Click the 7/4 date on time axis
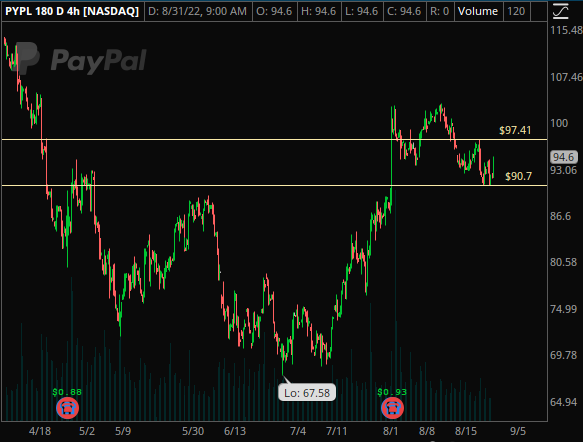 click(x=298, y=431)
